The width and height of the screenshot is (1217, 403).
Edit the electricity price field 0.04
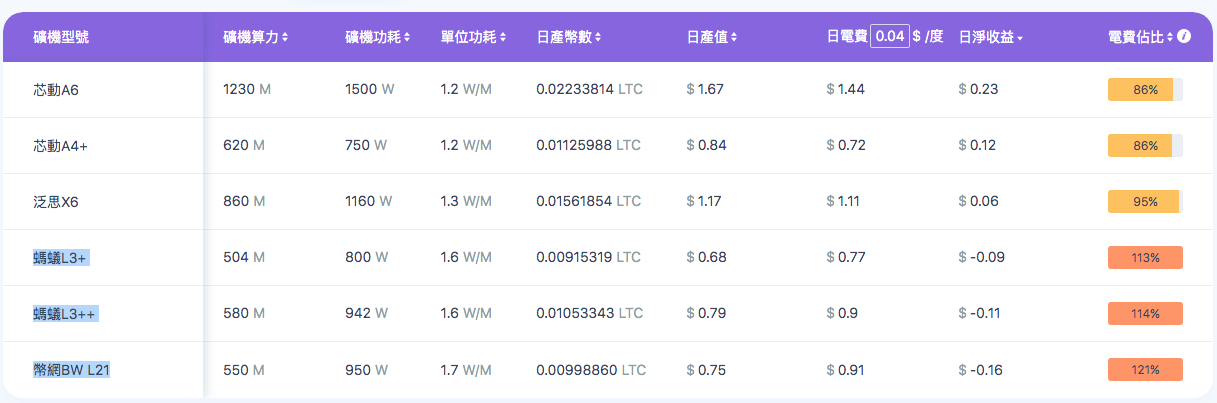[x=889, y=36]
